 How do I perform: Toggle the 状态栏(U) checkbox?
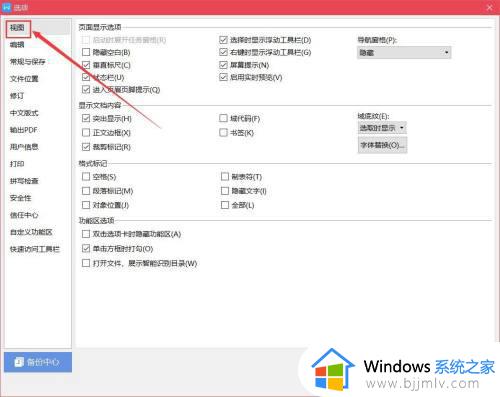[86, 77]
